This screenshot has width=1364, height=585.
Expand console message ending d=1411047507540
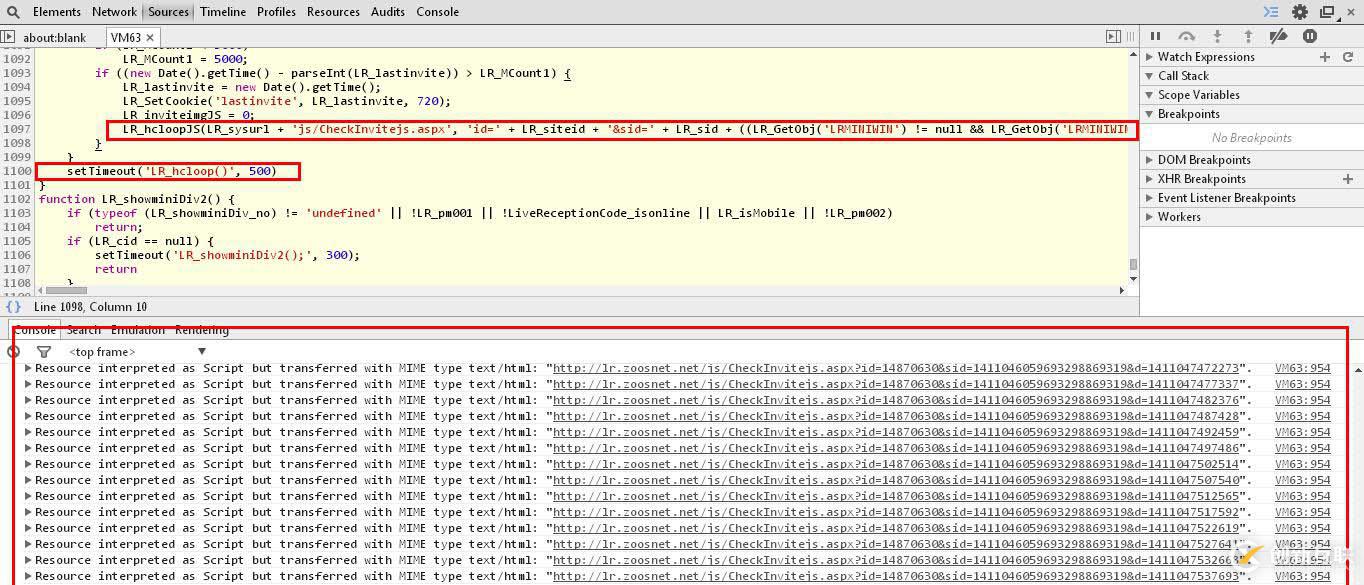coord(28,480)
